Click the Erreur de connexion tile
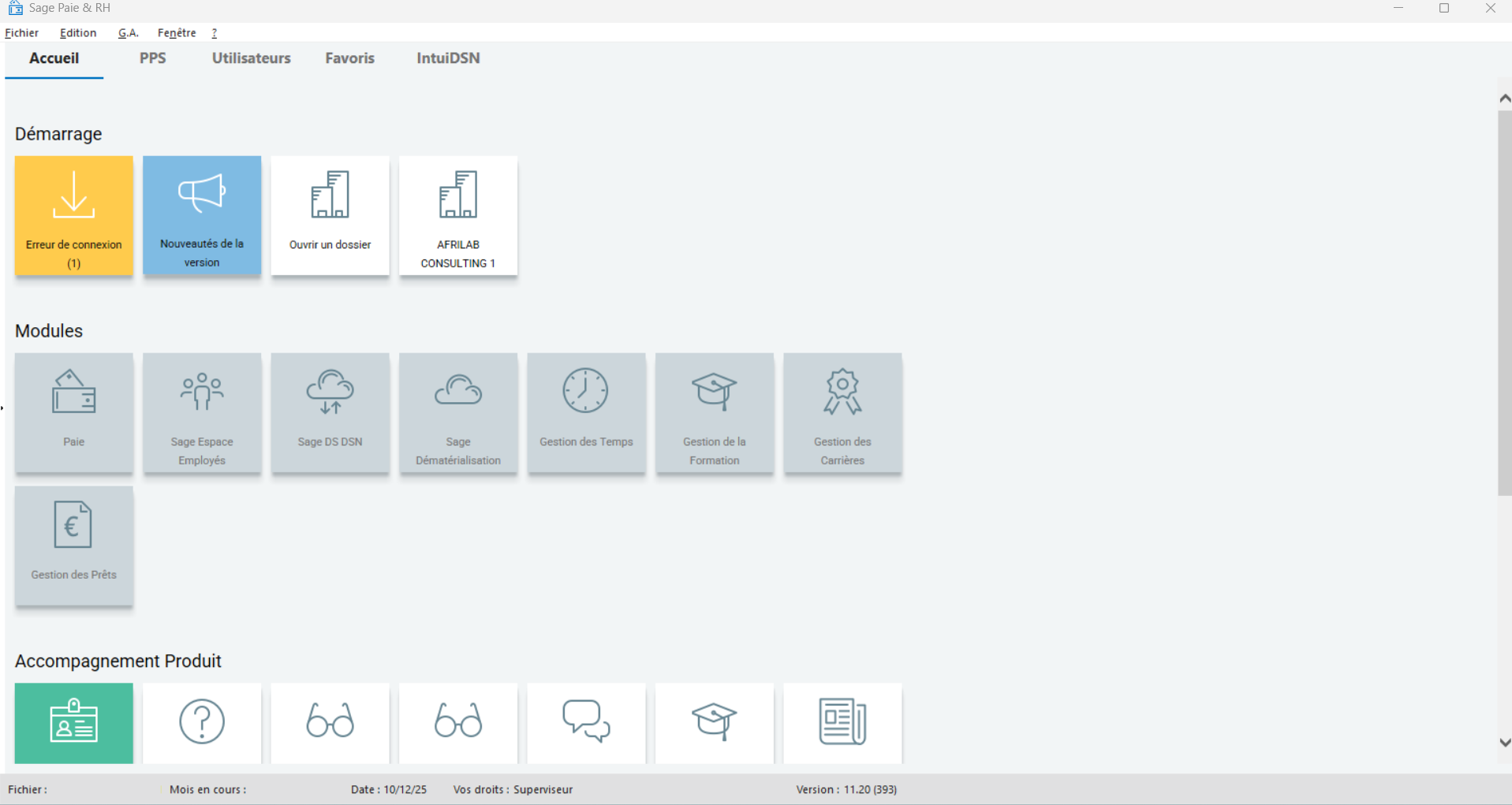The width and height of the screenshot is (1512, 805). (x=73, y=215)
